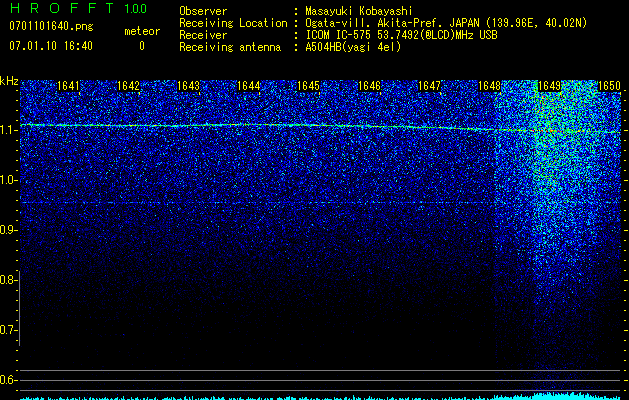Select observer name Masayuki Kobayashi
The height and width of the screenshot is (400, 629).
[359, 11]
